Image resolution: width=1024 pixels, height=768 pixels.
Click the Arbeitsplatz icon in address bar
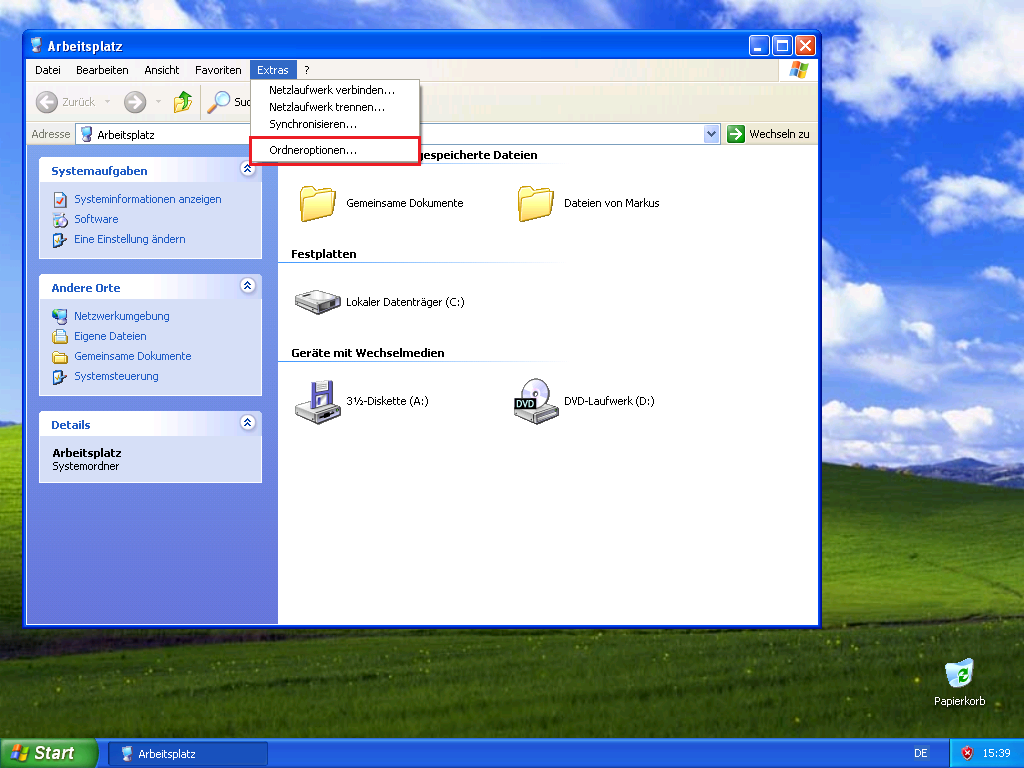click(x=86, y=135)
